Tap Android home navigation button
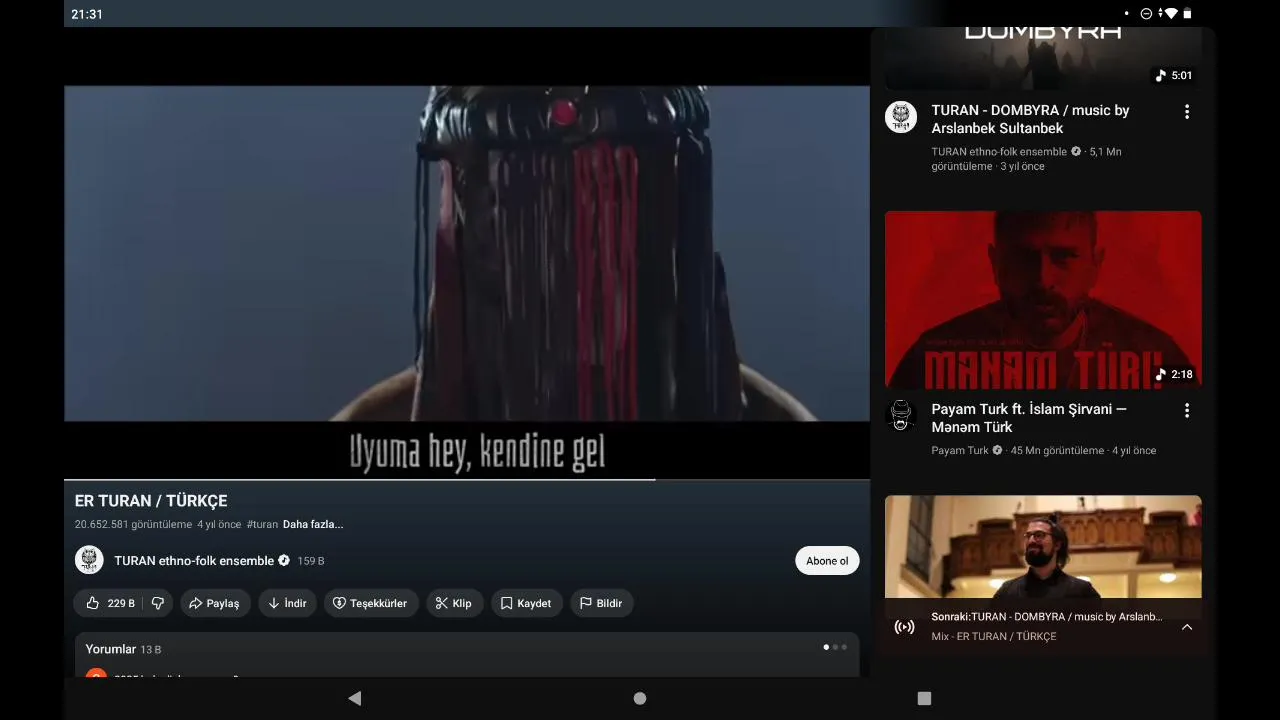The image size is (1280, 720). [x=640, y=698]
